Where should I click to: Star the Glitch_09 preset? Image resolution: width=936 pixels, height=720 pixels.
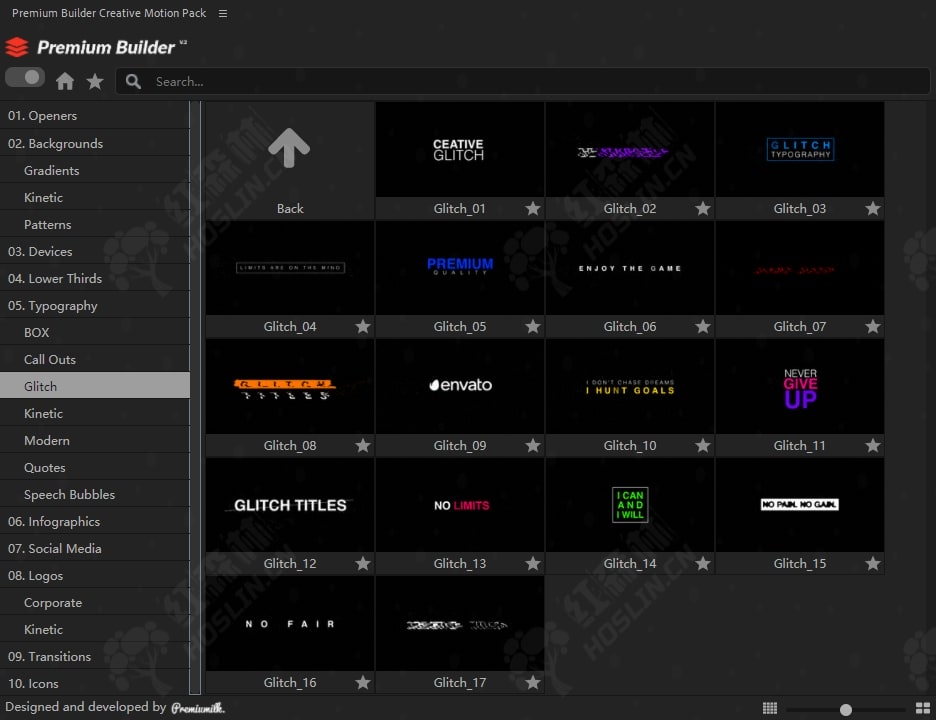(533, 445)
